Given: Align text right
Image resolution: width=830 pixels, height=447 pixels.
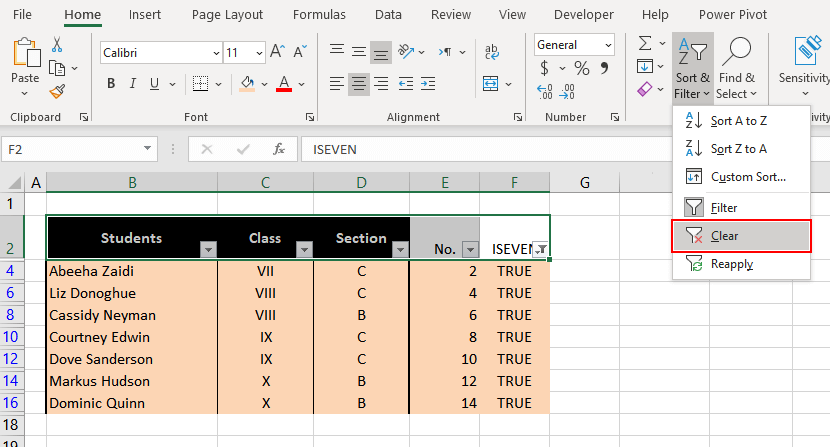Looking at the screenshot, I should tap(381, 84).
